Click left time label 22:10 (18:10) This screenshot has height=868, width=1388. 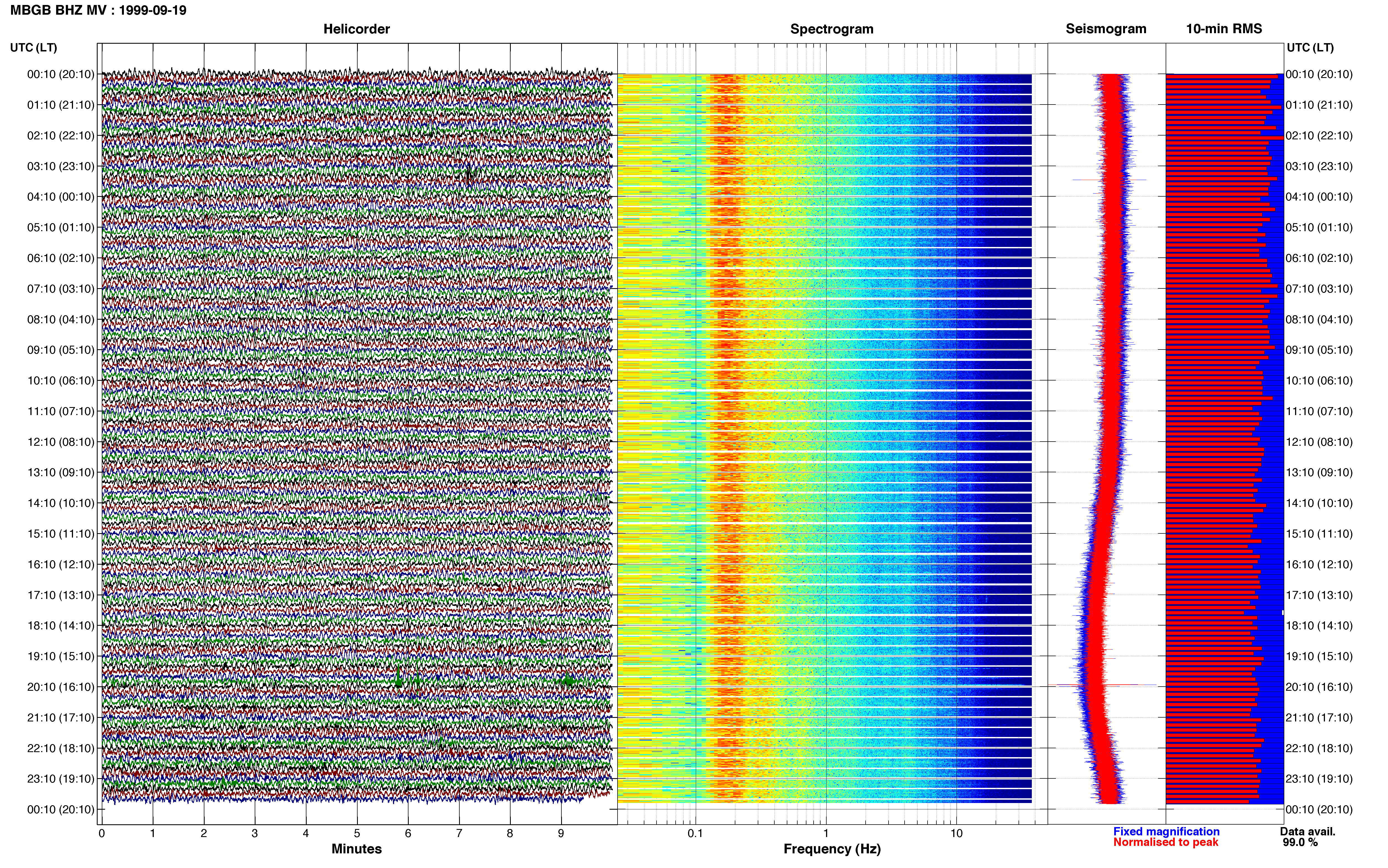61,748
